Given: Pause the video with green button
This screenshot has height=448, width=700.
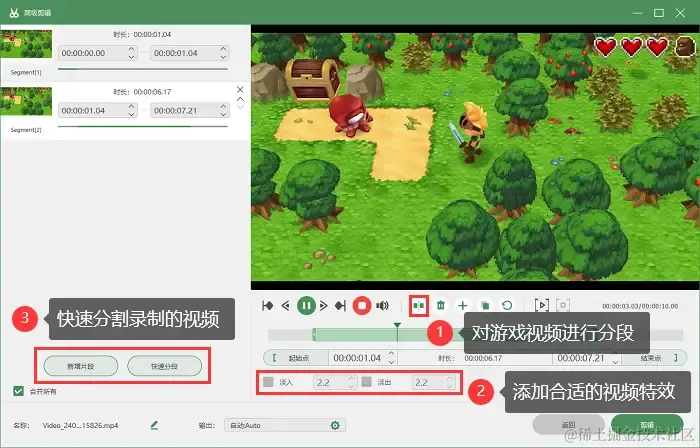Looking at the screenshot, I should click(x=306, y=306).
